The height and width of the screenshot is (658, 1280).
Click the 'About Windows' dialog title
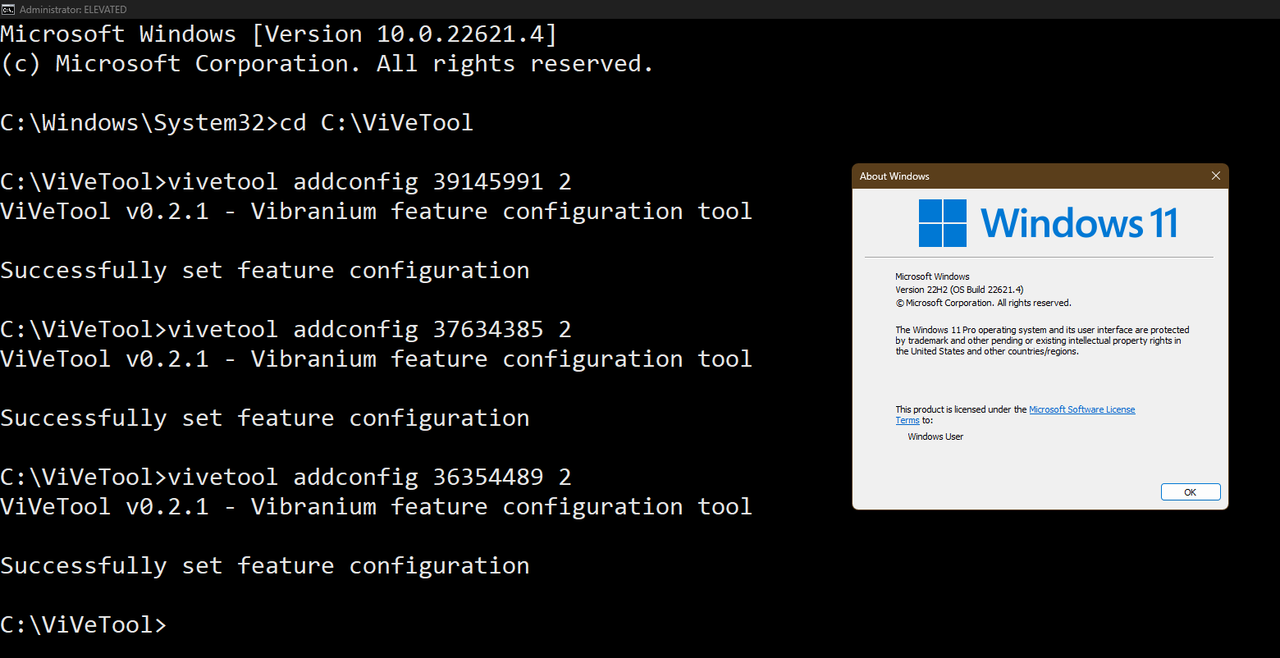point(894,176)
